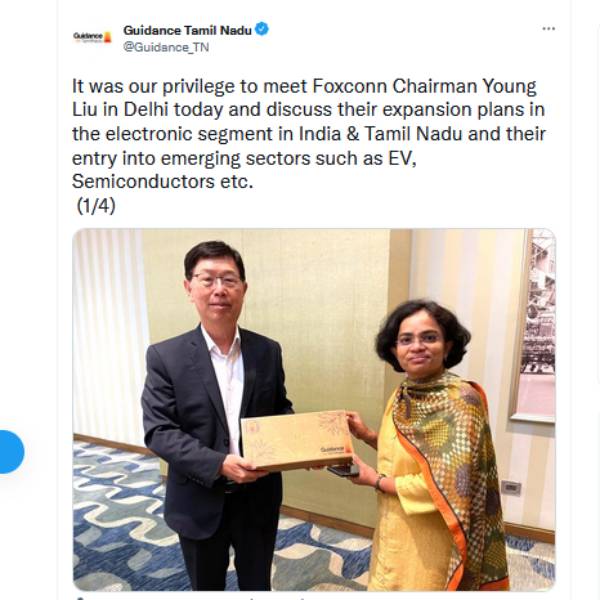
Task: Open the Guidance Tamil Nadu profile avatar
Action: (92, 37)
